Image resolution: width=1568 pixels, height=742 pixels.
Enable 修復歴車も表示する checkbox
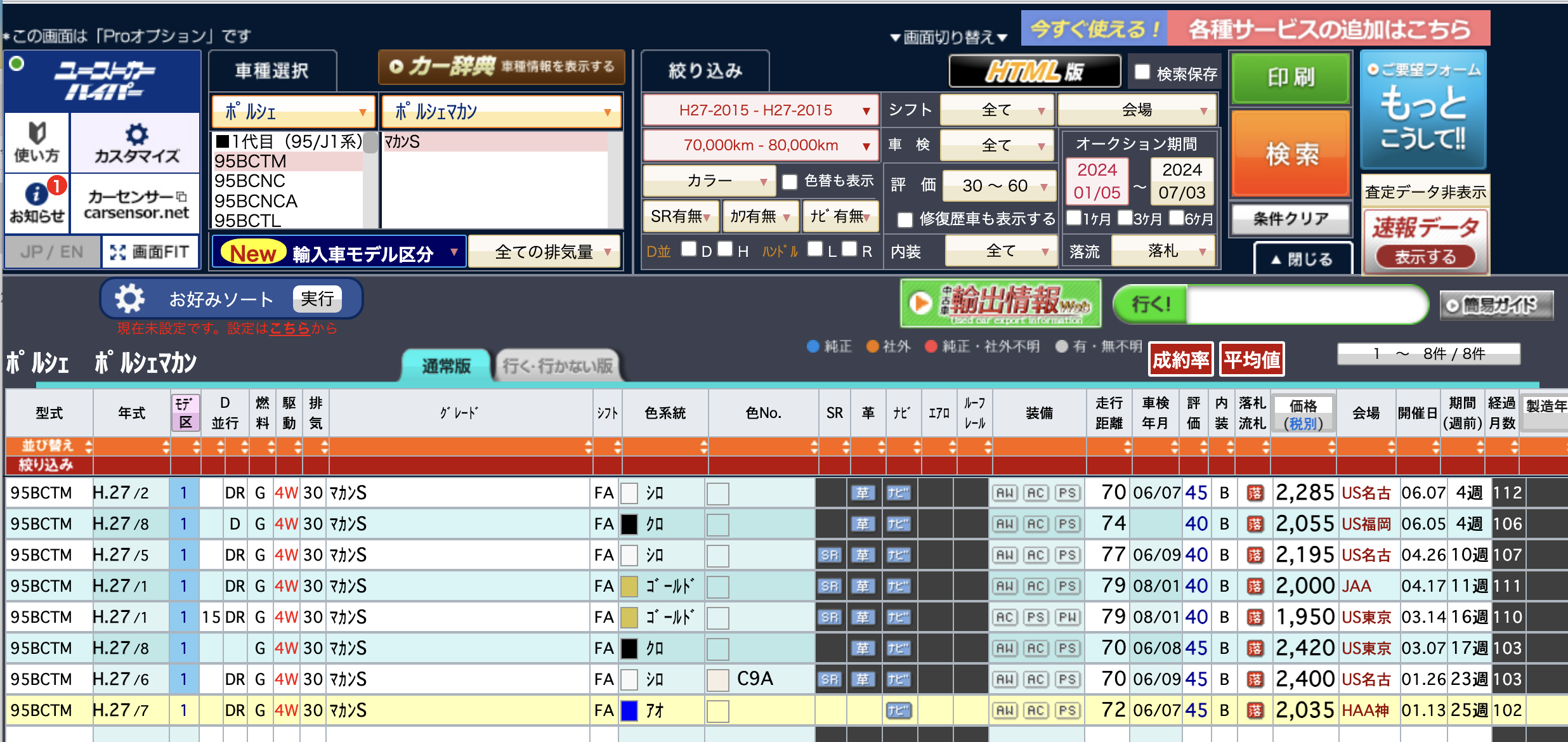tap(905, 220)
